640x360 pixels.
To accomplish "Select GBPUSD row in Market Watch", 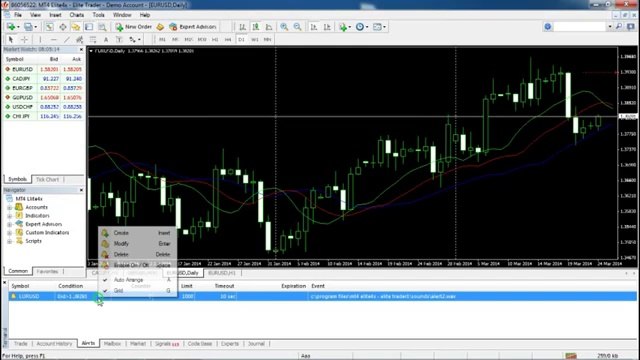I will coord(44,98).
